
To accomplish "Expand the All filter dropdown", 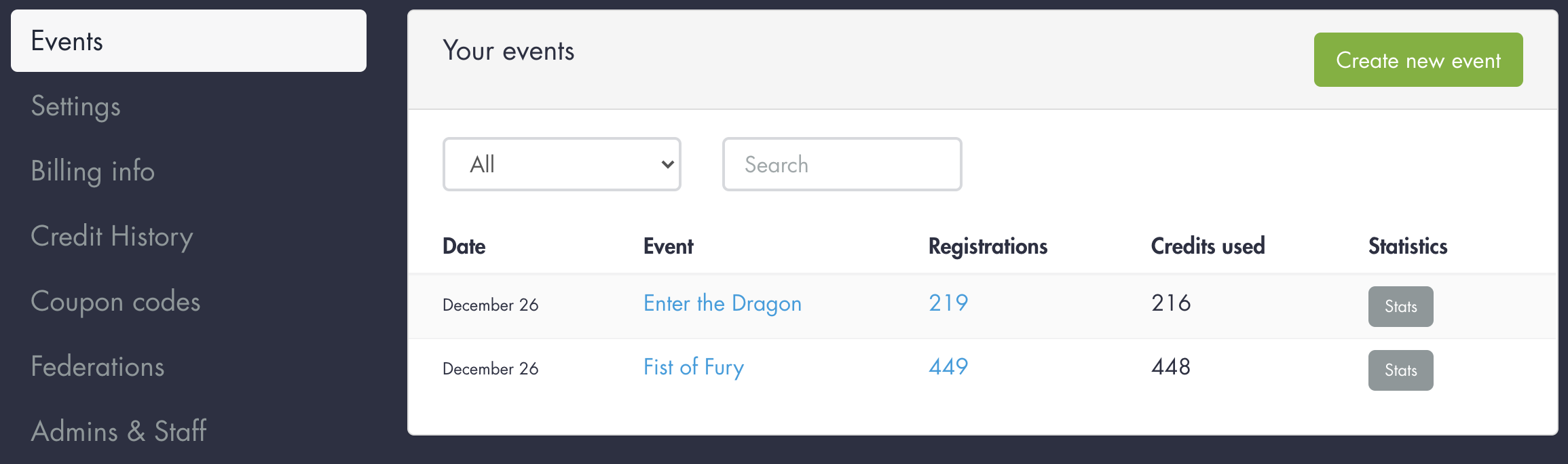I will (x=561, y=164).
